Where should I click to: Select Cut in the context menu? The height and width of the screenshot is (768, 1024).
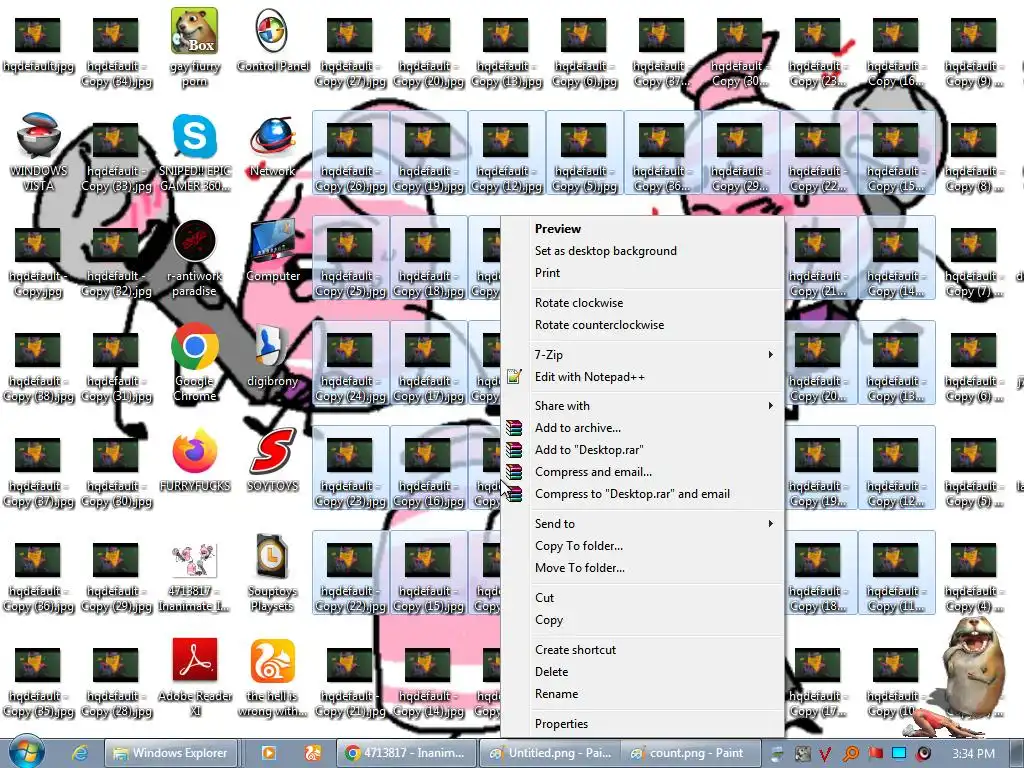[x=643, y=598]
